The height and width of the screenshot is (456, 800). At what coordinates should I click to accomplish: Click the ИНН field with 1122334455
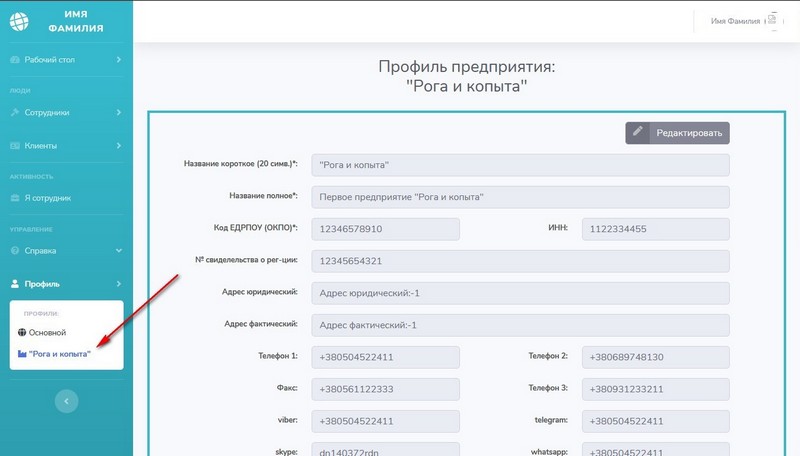655,229
